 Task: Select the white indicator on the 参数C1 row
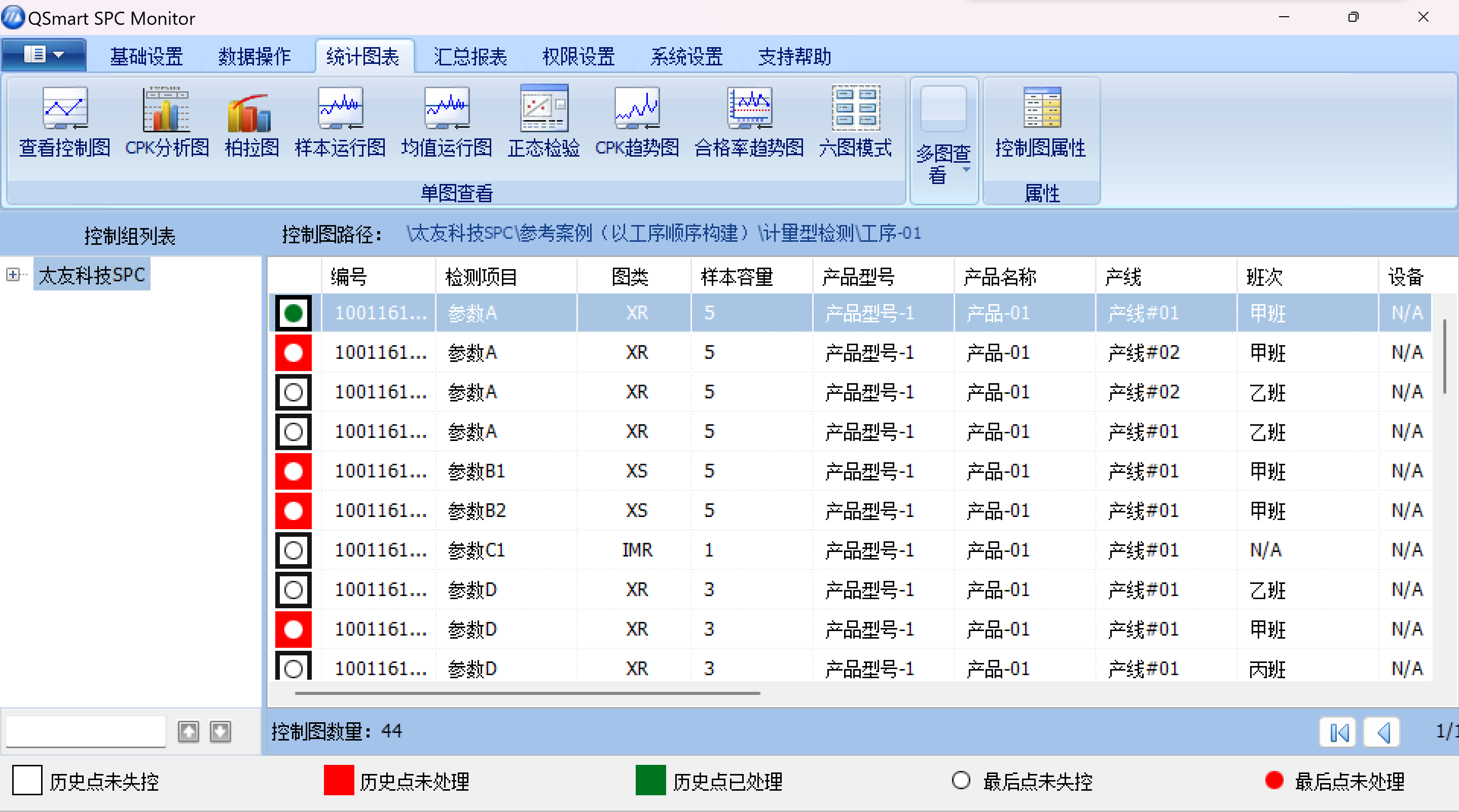(x=293, y=550)
